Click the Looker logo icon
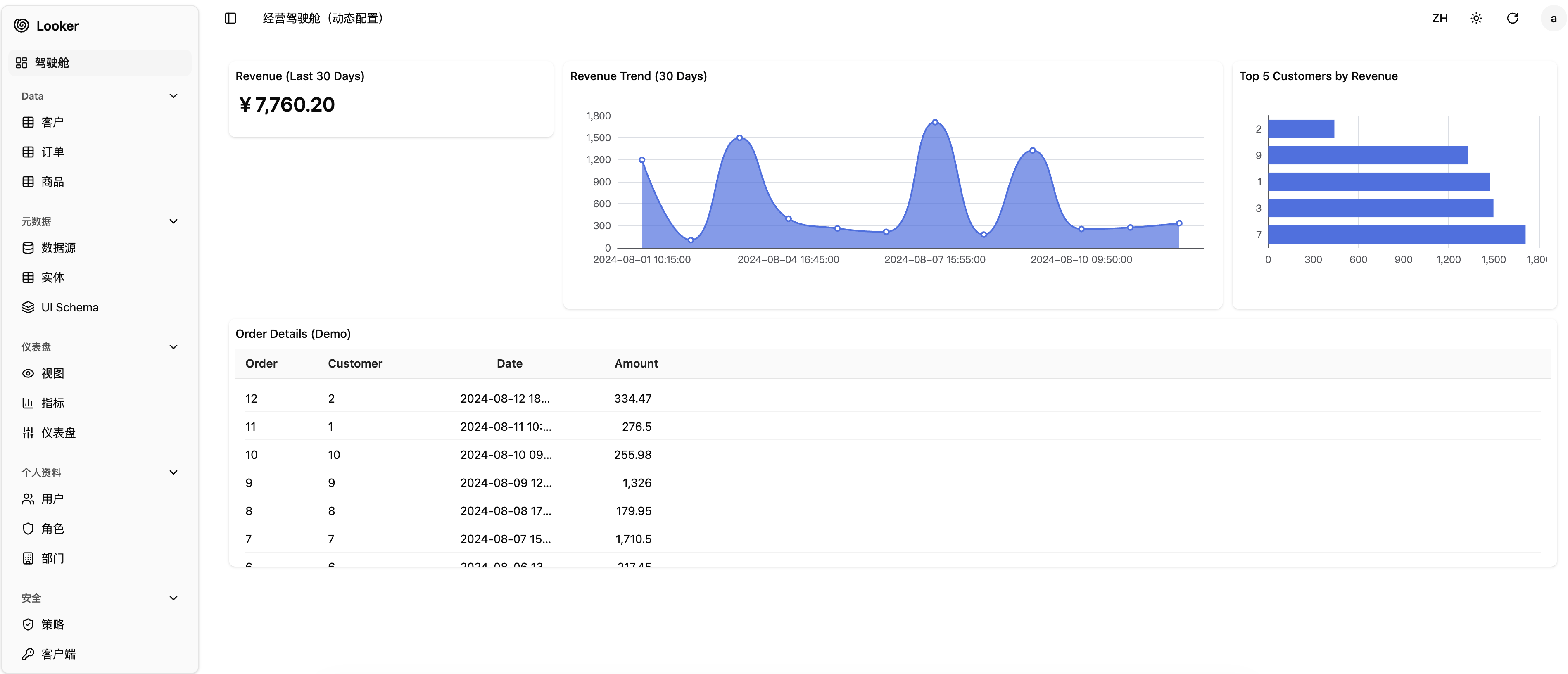This screenshot has width=1568, height=674. click(x=21, y=26)
